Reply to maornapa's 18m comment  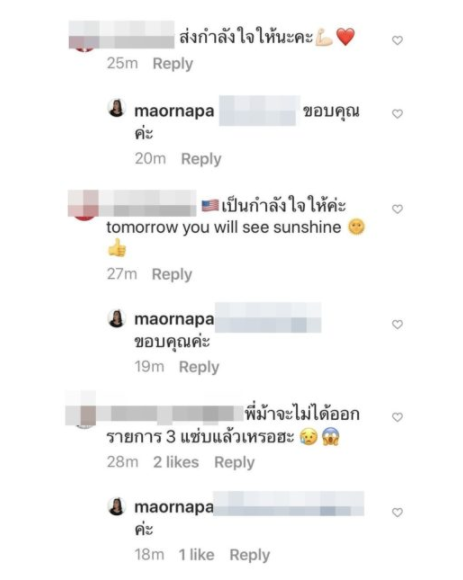point(250,555)
